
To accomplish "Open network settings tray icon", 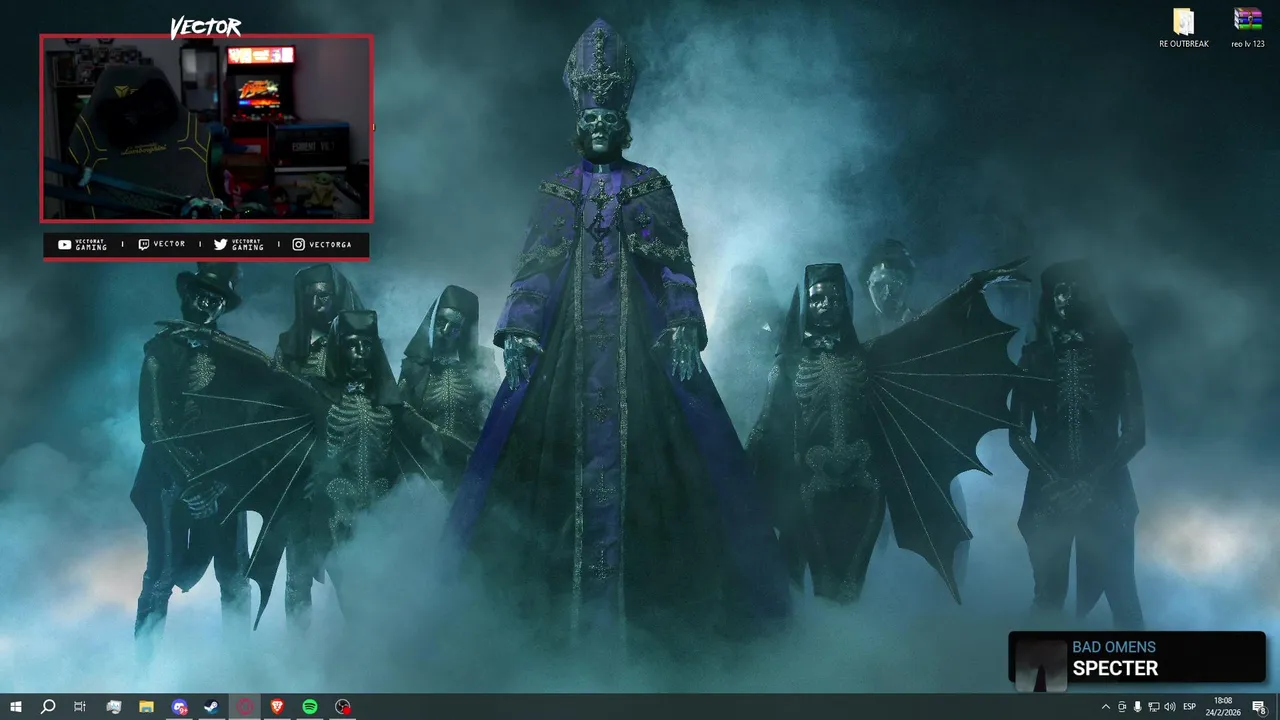I will 1153,707.
